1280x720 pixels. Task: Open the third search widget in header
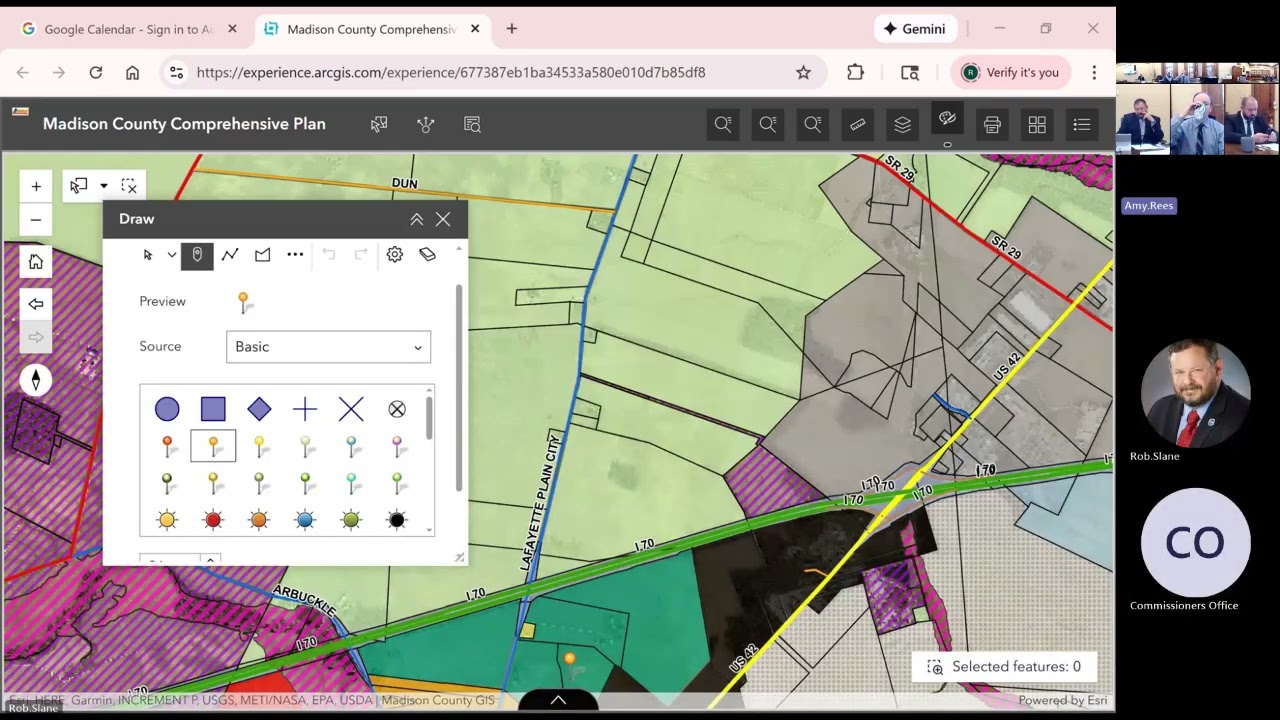[813, 125]
